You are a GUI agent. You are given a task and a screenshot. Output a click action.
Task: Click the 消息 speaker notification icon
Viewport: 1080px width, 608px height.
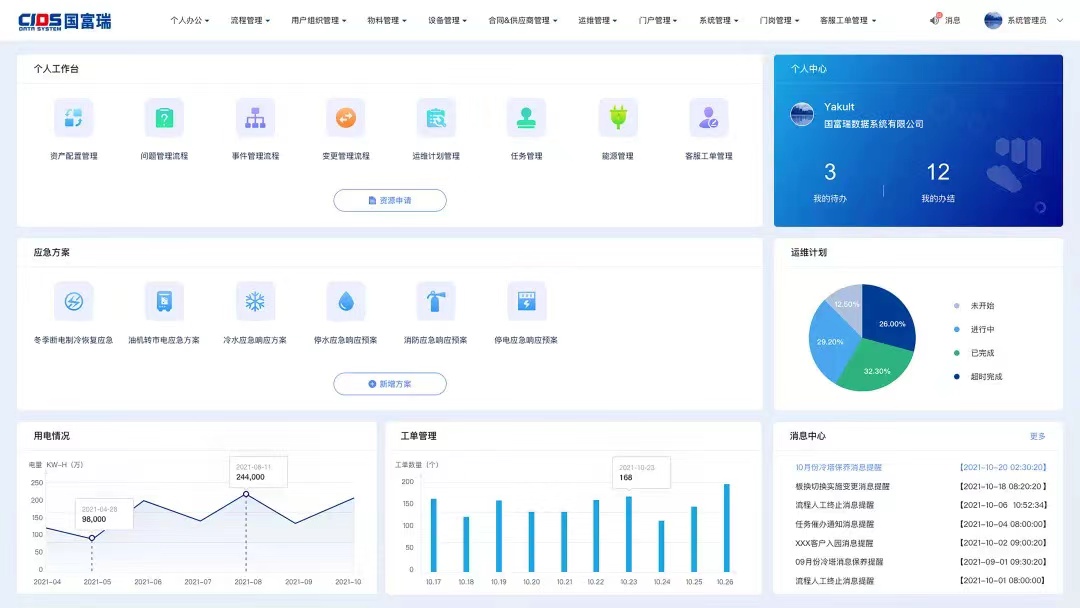tap(935, 19)
